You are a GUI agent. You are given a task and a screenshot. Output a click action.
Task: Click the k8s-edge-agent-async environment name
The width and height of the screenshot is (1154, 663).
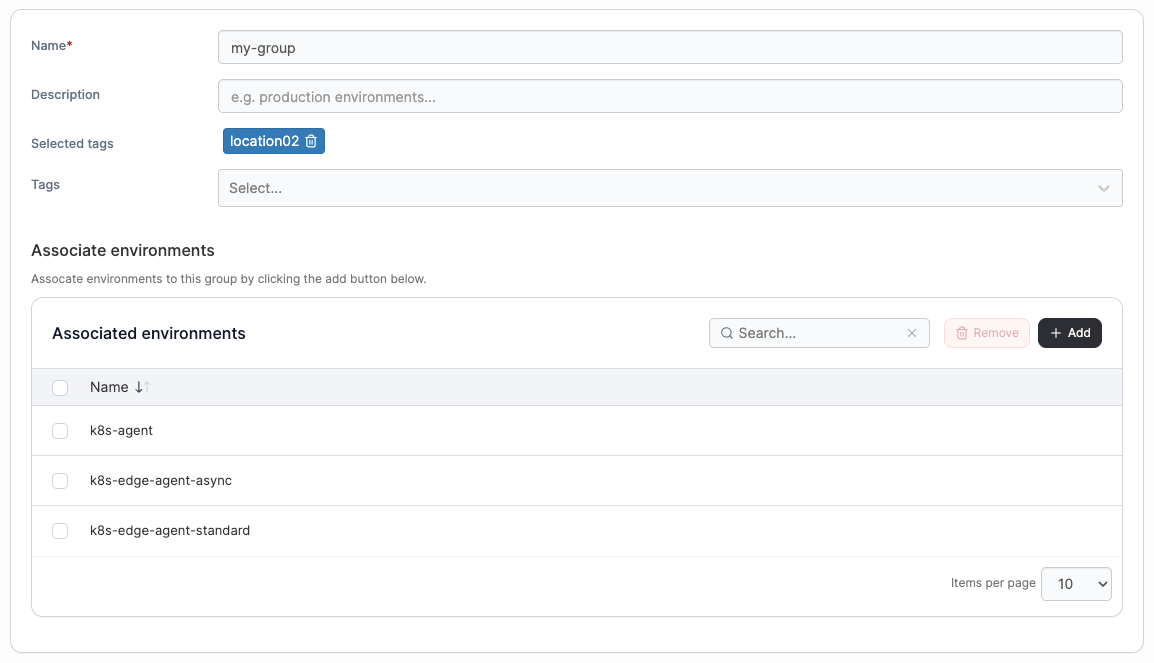(x=161, y=481)
